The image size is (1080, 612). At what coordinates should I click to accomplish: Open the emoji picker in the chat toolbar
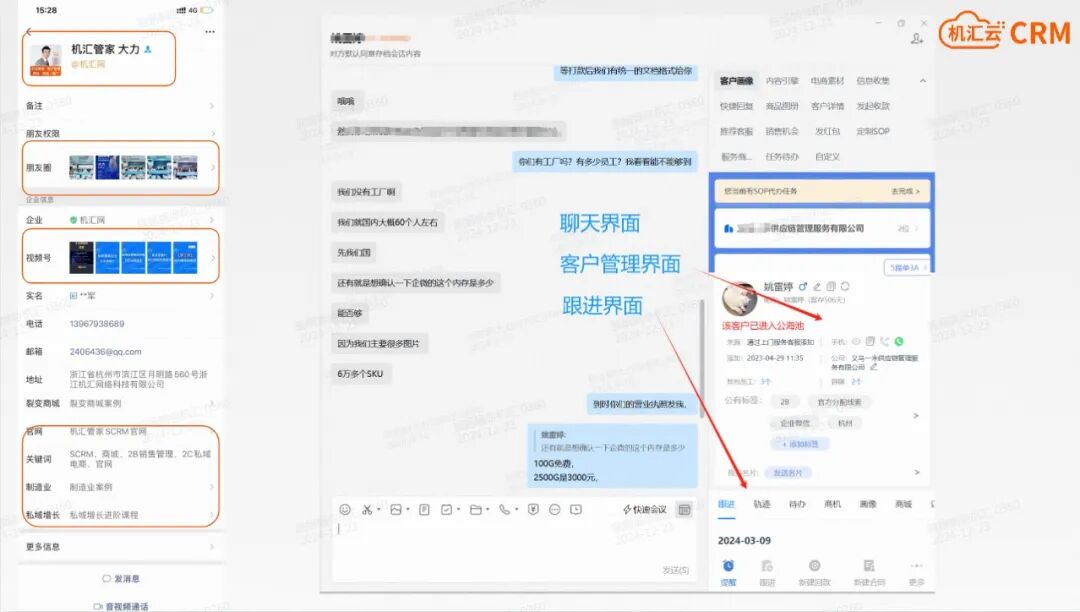[345, 509]
